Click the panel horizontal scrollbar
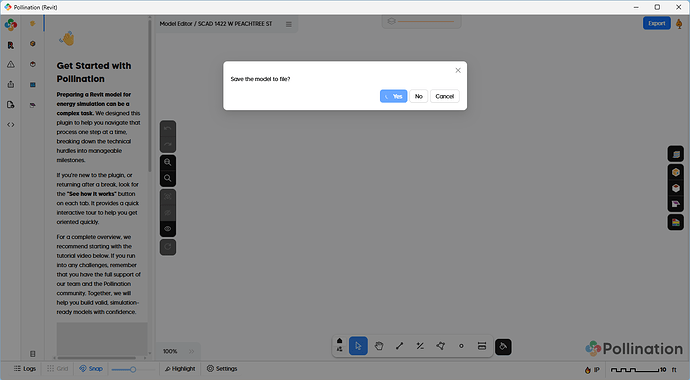690x380 pixels. click(97, 358)
